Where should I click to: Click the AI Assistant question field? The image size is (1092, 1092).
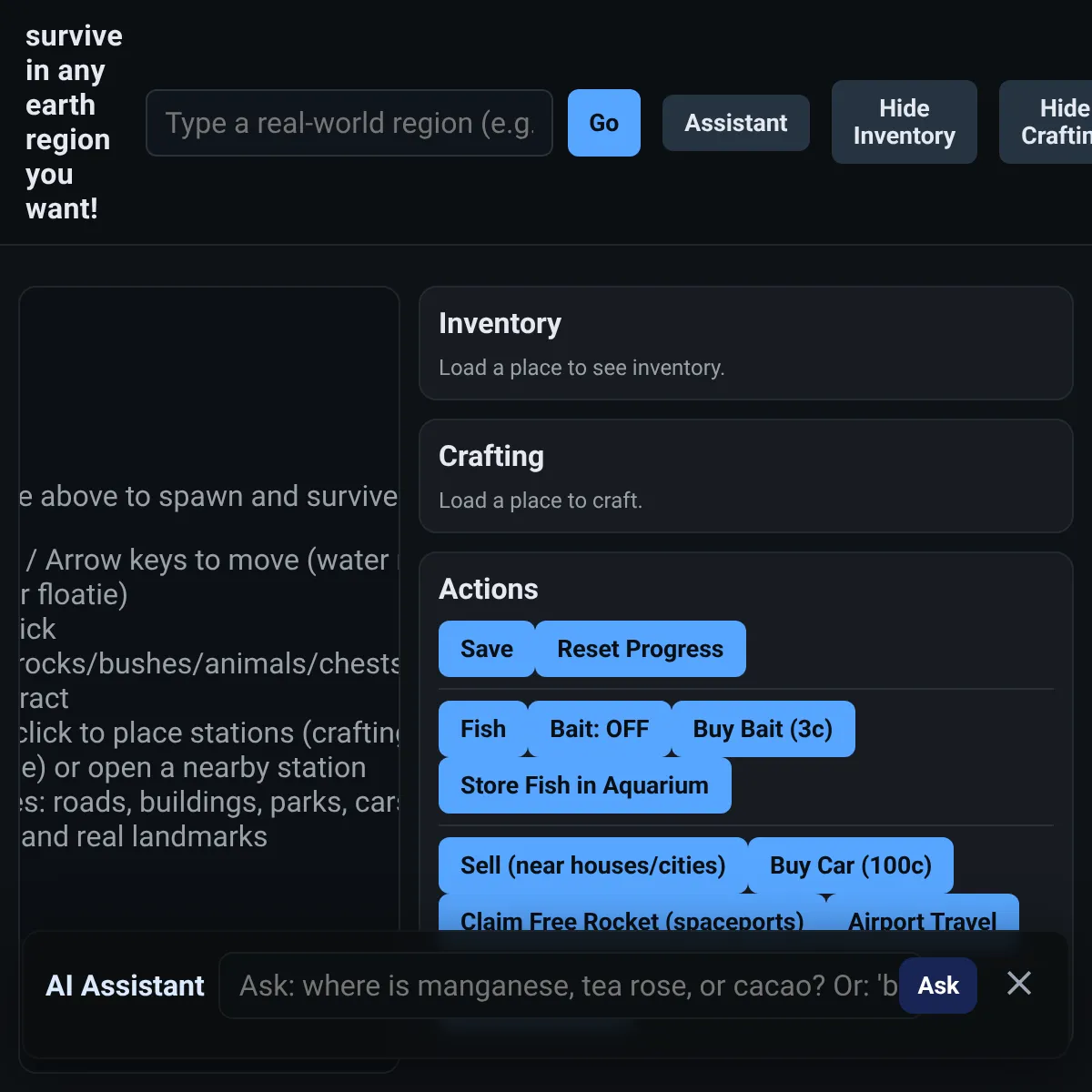click(569, 986)
